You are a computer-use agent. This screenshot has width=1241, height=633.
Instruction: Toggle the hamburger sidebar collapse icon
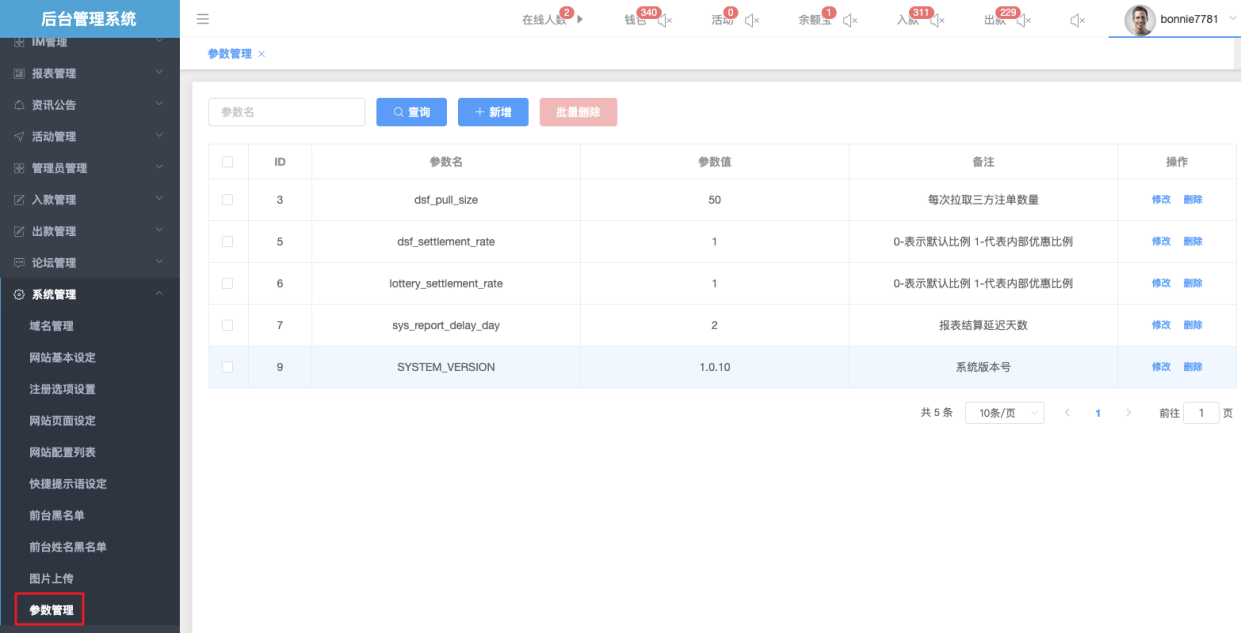tap(203, 19)
